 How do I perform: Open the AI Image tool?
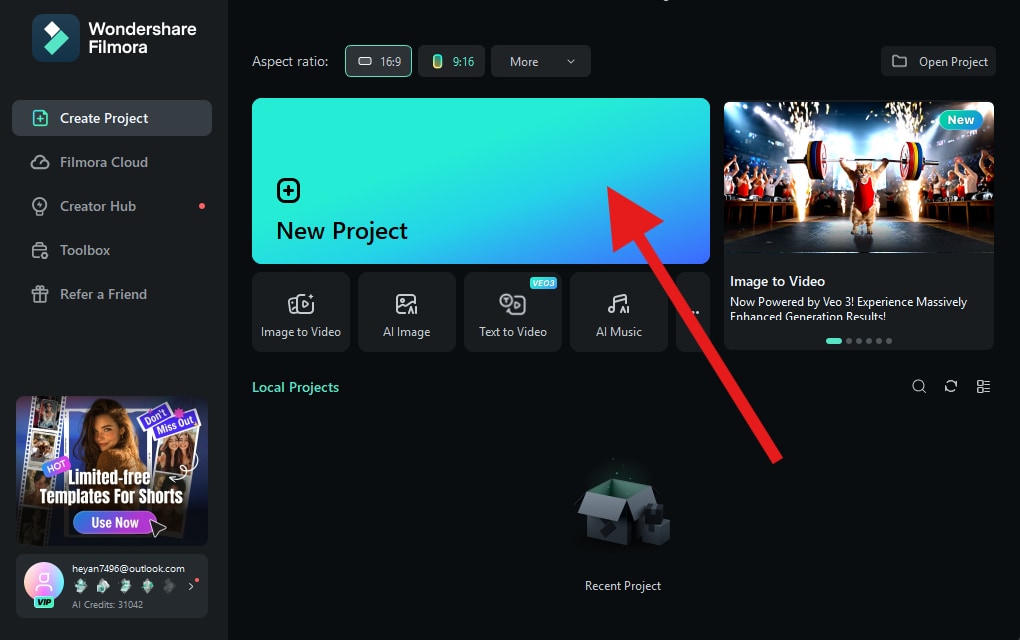click(x=407, y=312)
